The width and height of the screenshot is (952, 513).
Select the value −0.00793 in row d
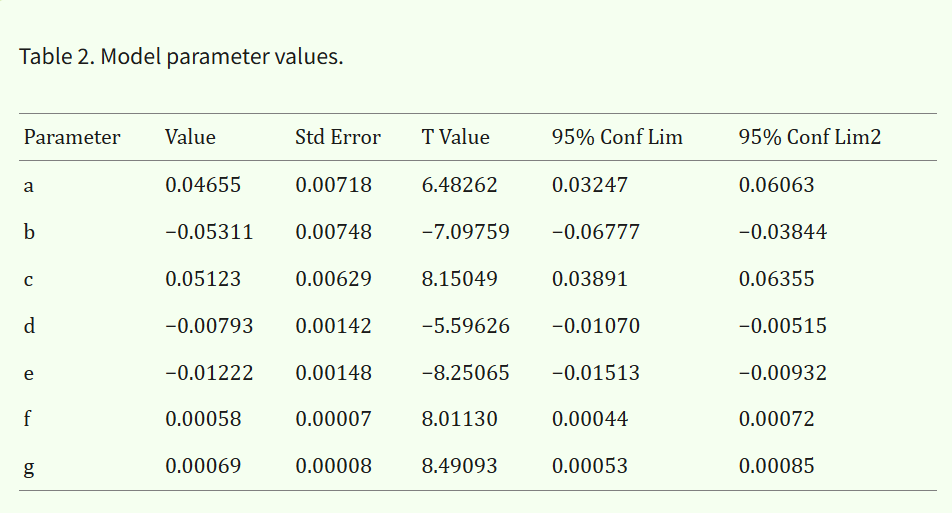[x=209, y=326]
